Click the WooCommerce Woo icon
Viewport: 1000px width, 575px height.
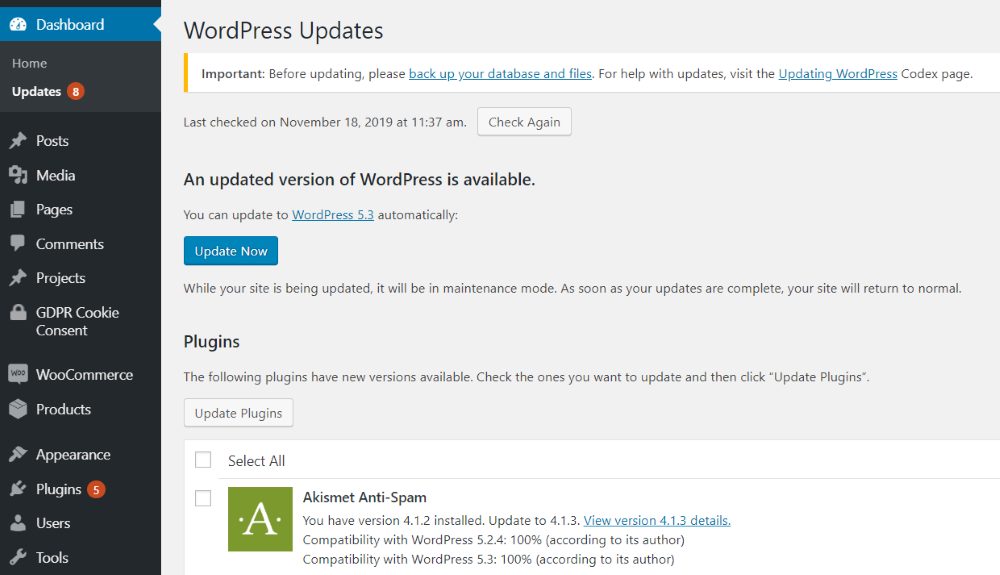18,374
